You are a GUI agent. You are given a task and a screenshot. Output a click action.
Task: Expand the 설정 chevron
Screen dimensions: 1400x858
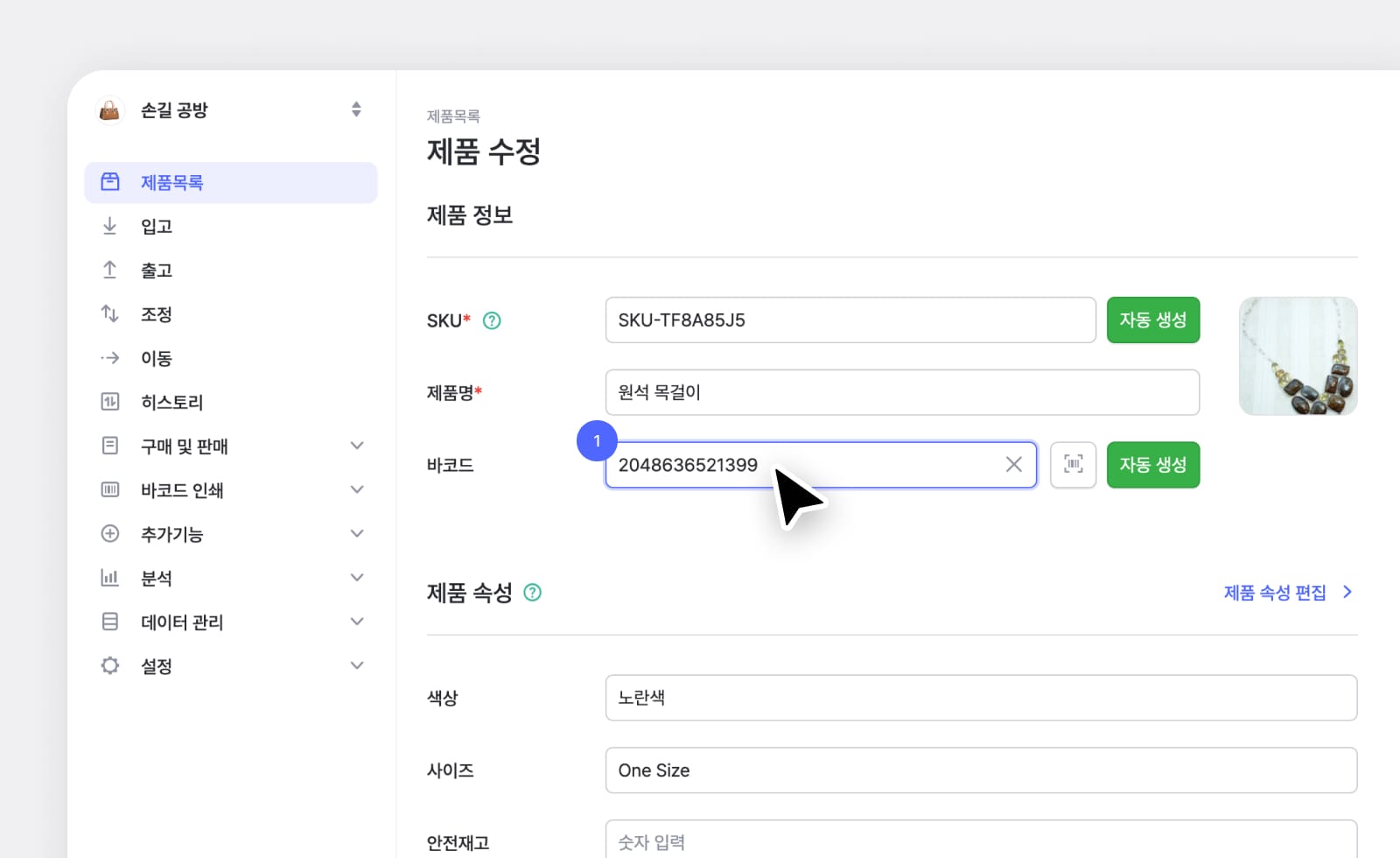(x=357, y=665)
